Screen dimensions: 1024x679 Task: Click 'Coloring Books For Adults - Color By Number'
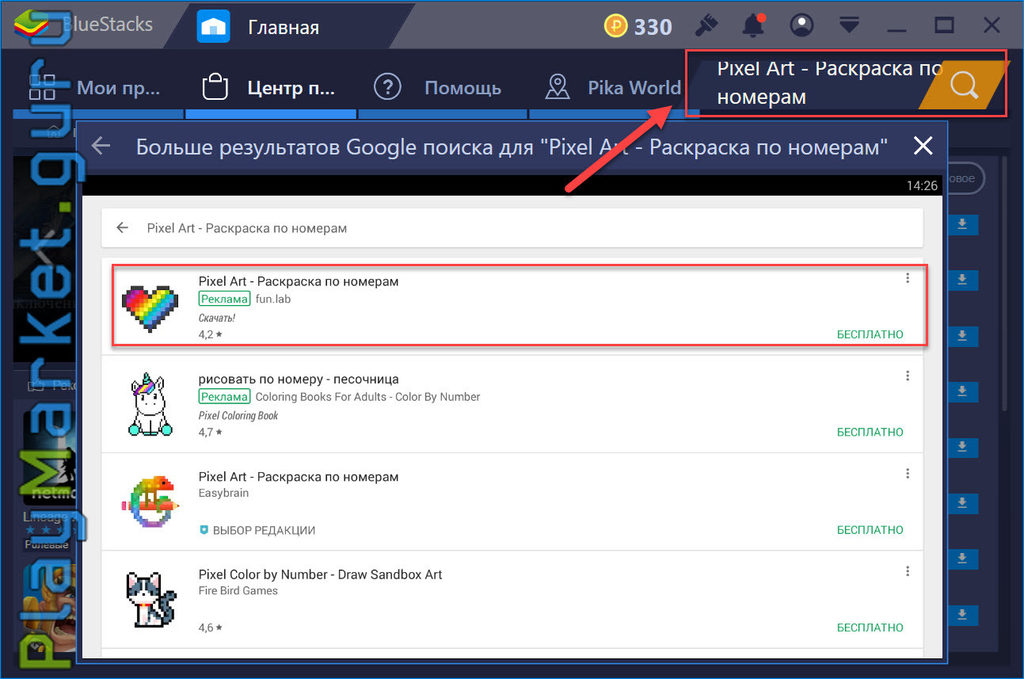[x=368, y=397]
